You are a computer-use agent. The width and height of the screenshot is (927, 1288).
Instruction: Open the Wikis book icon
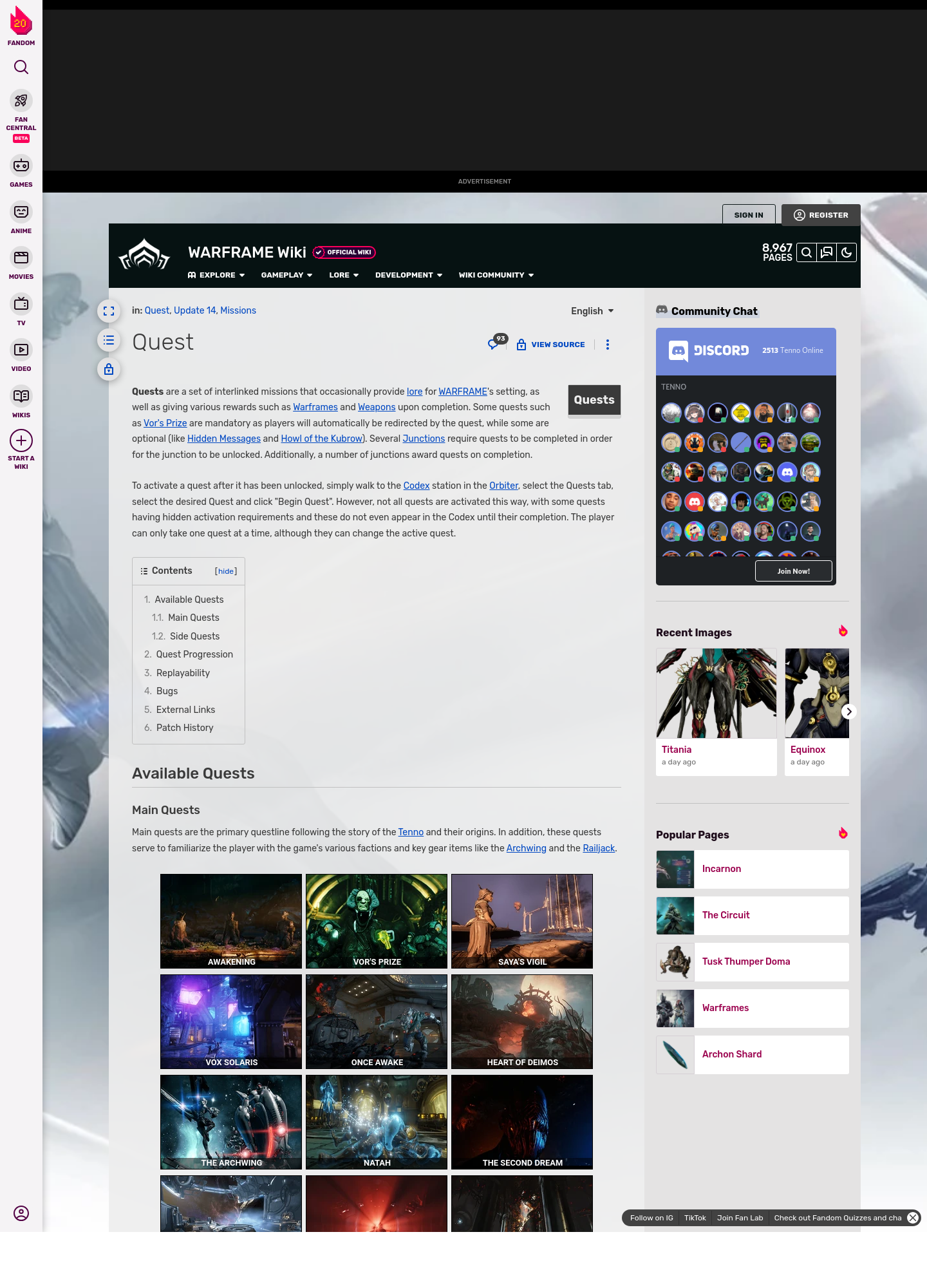[x=21, y=396]
